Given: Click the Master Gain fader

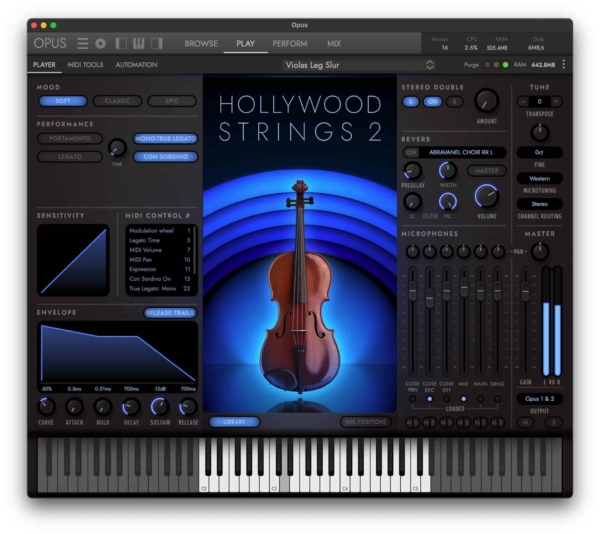Looking at the screenshot, I should pos(526,291).
